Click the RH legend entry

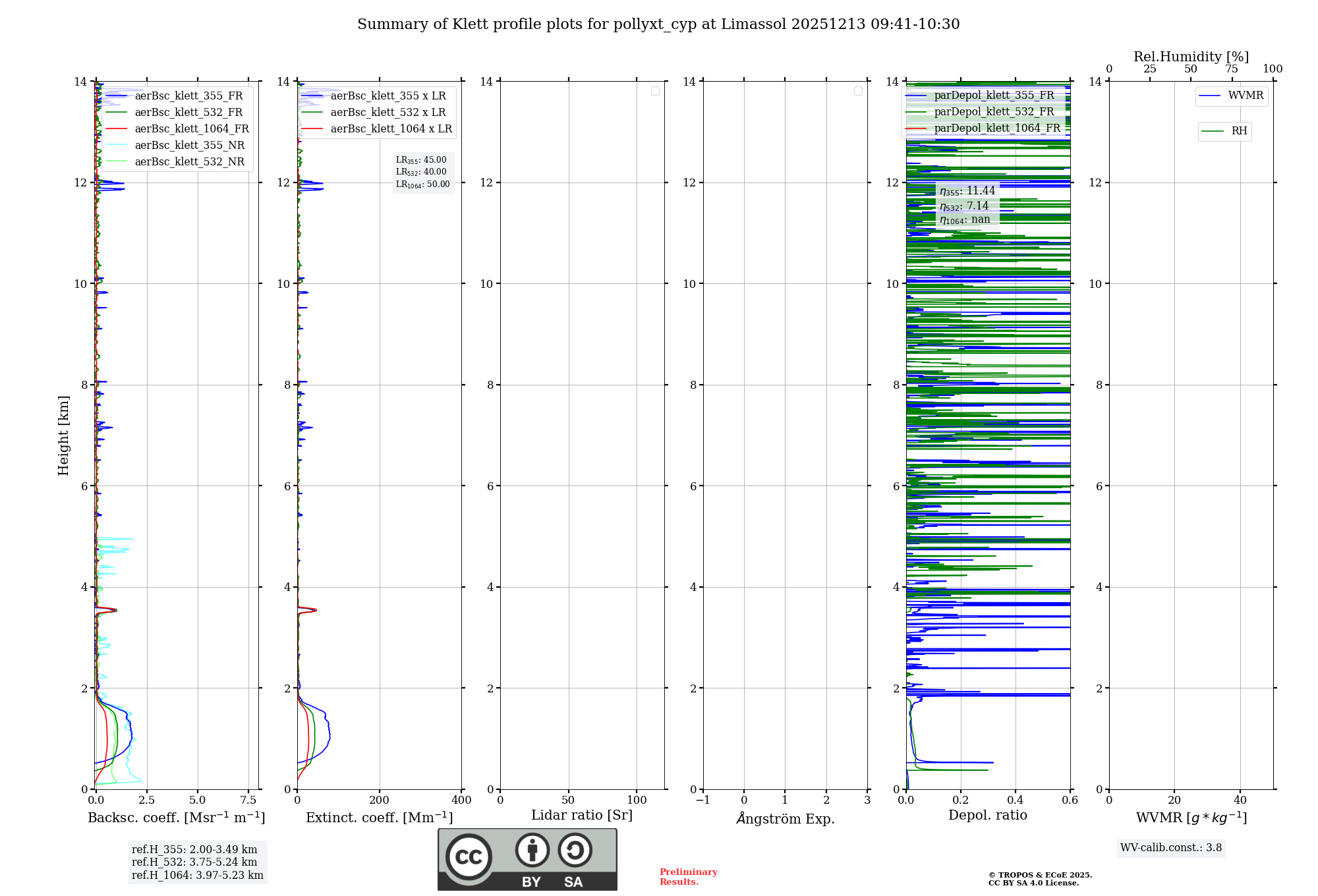(x=1238, y=131)
